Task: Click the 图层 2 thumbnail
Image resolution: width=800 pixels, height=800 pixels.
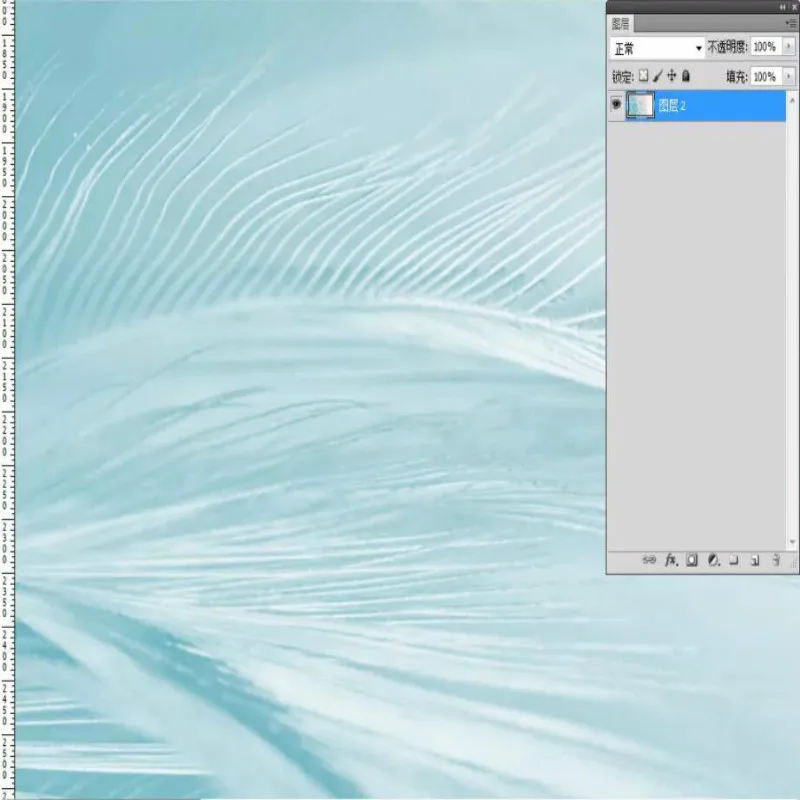Action: tap(640, 106)
